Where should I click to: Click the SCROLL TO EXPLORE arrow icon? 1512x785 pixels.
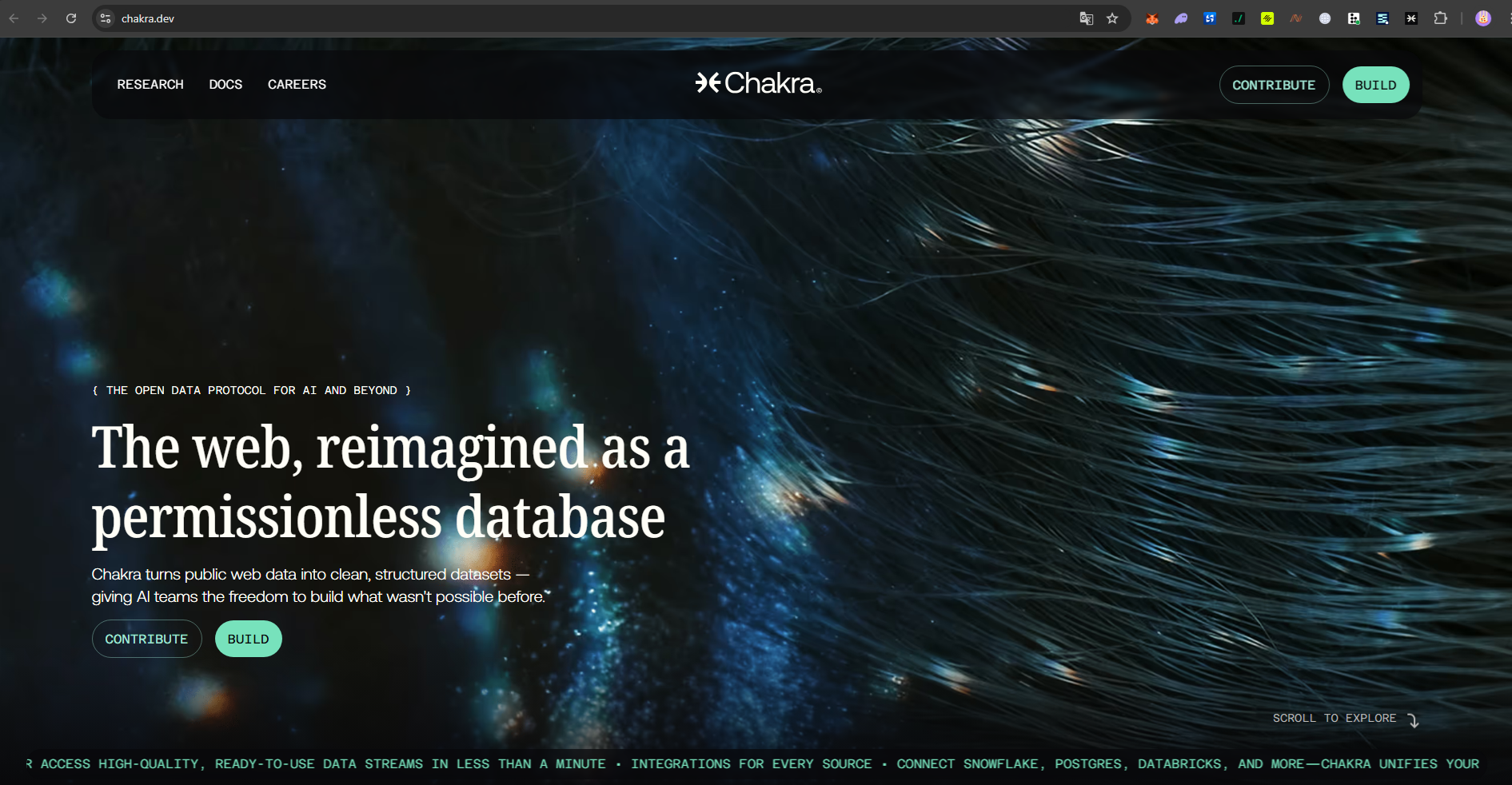[1413, 720]
